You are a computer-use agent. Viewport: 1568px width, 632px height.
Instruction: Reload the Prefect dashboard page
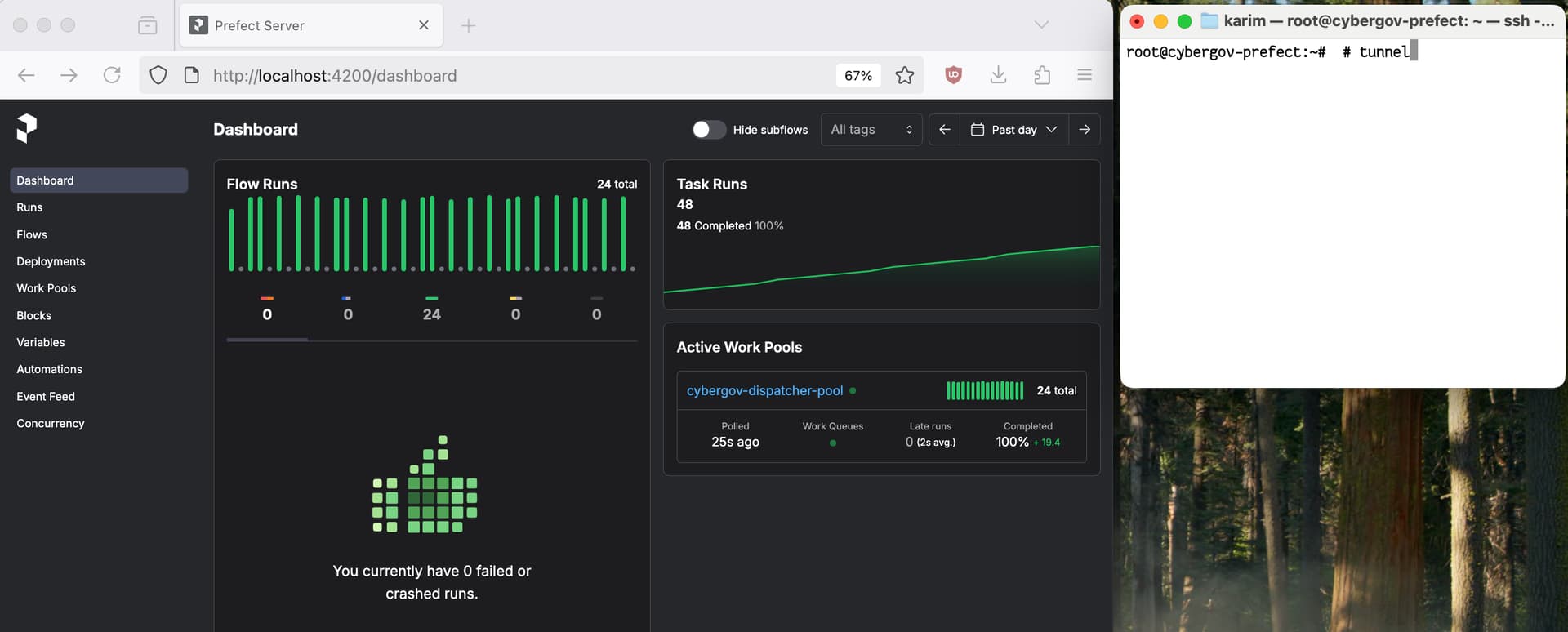pos(112,75)
